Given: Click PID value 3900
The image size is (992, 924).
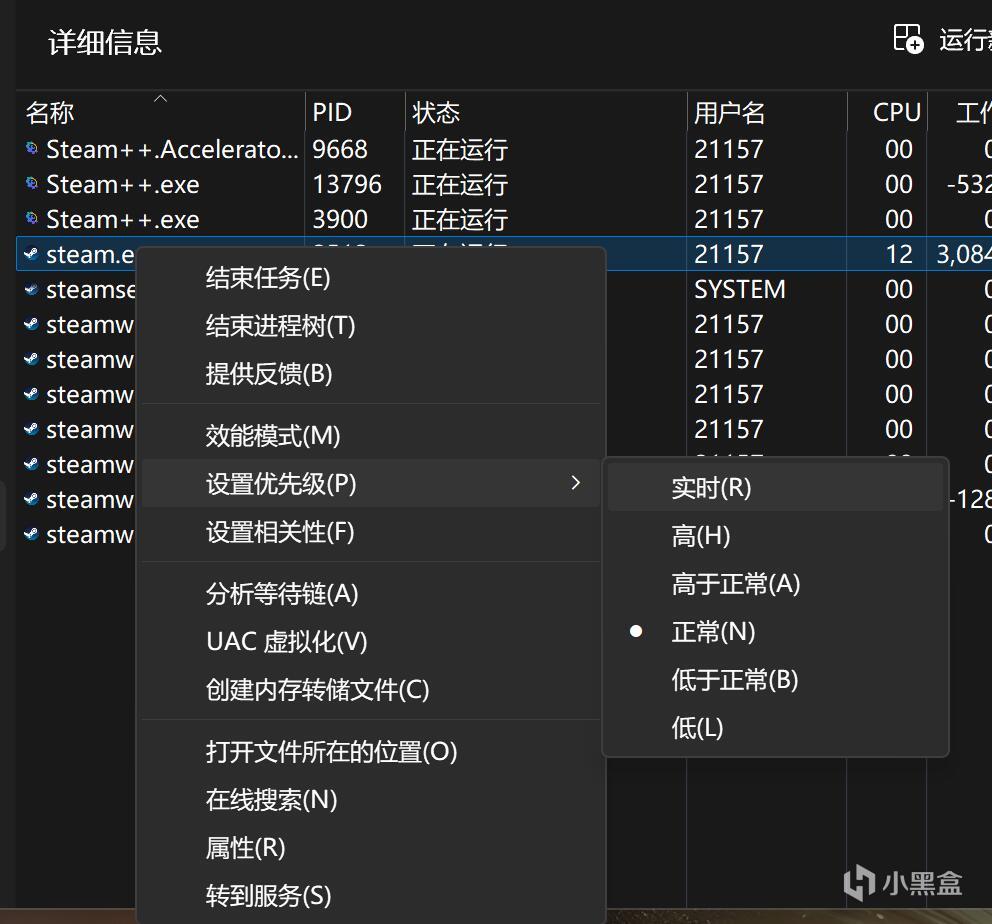Looking at the screenshot, I should (340, 219).
